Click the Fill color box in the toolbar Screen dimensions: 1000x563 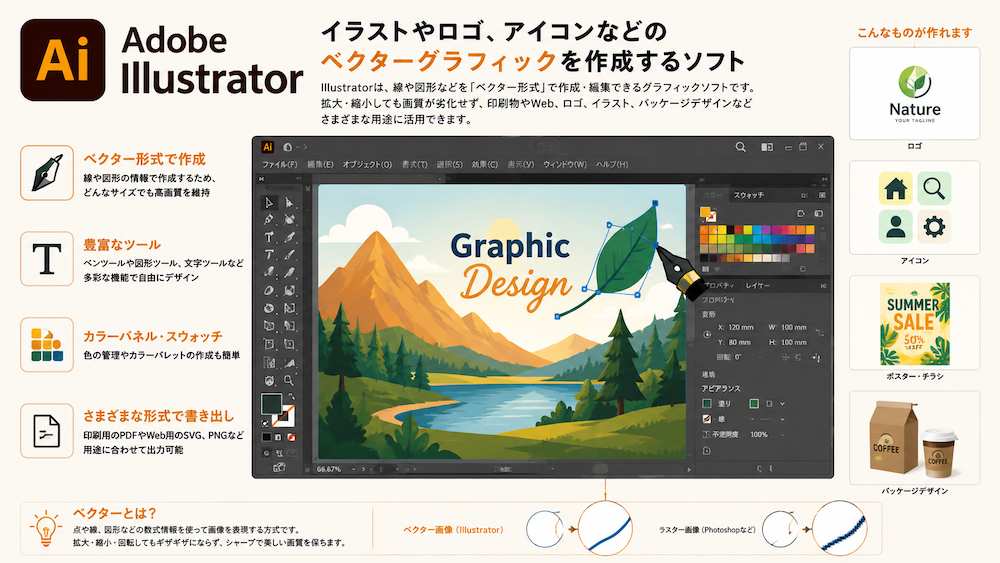(271, 403)
